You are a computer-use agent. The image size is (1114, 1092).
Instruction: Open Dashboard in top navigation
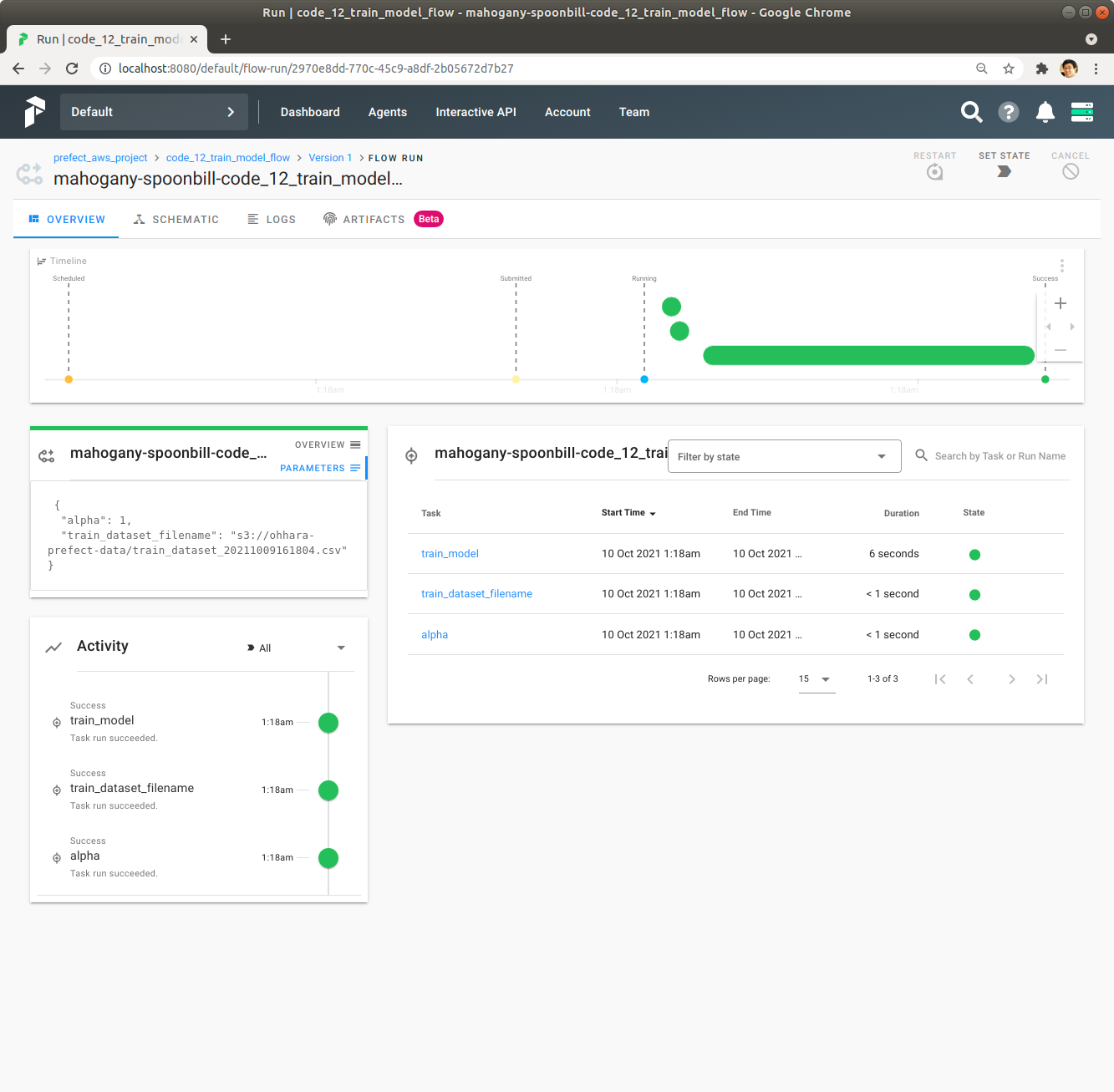point(310,112)
